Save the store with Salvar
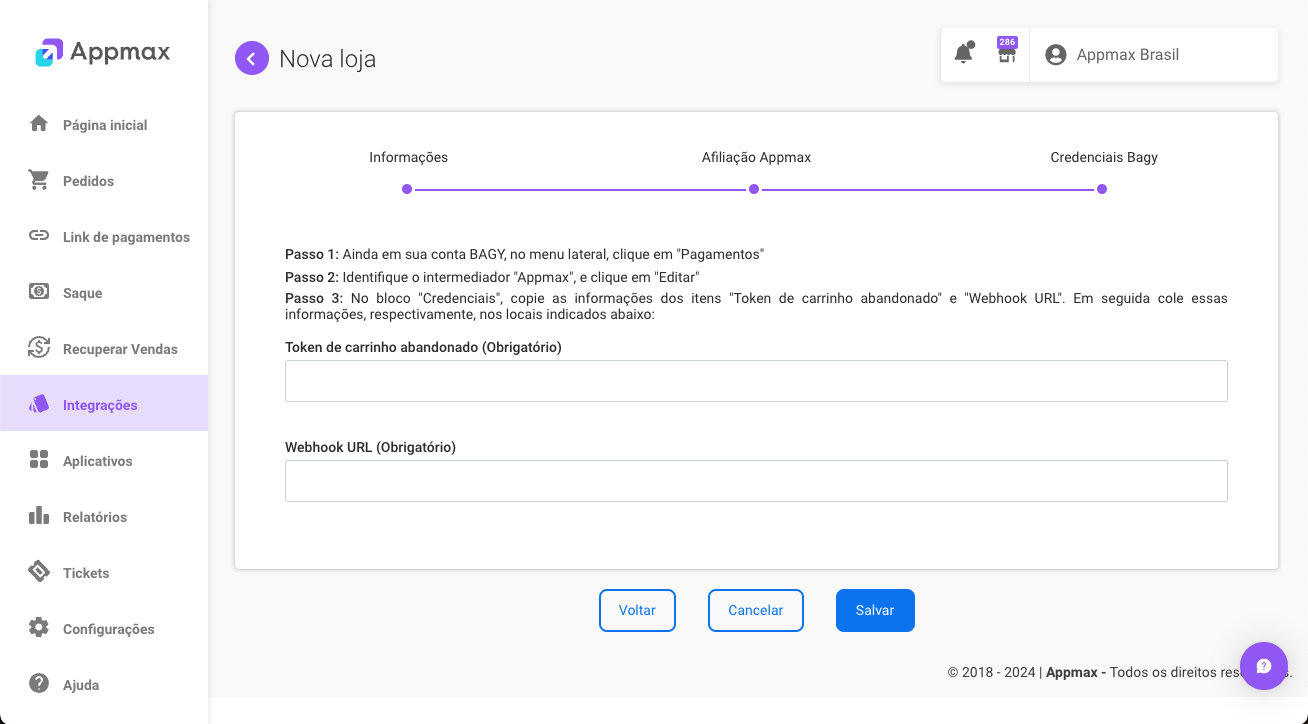Image resolution: width=1308 pixels, height=724 pixels. [875, 610]
